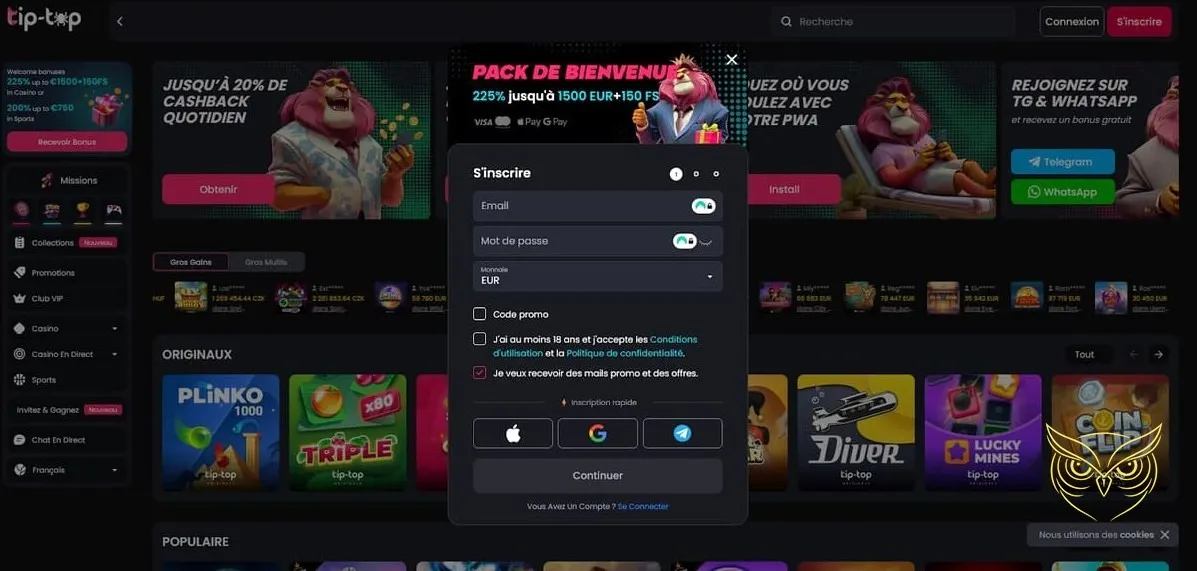Uncheck promo mails and offers checkbox
Viewport: 1197px width, 571px height.
coord(479,373)
